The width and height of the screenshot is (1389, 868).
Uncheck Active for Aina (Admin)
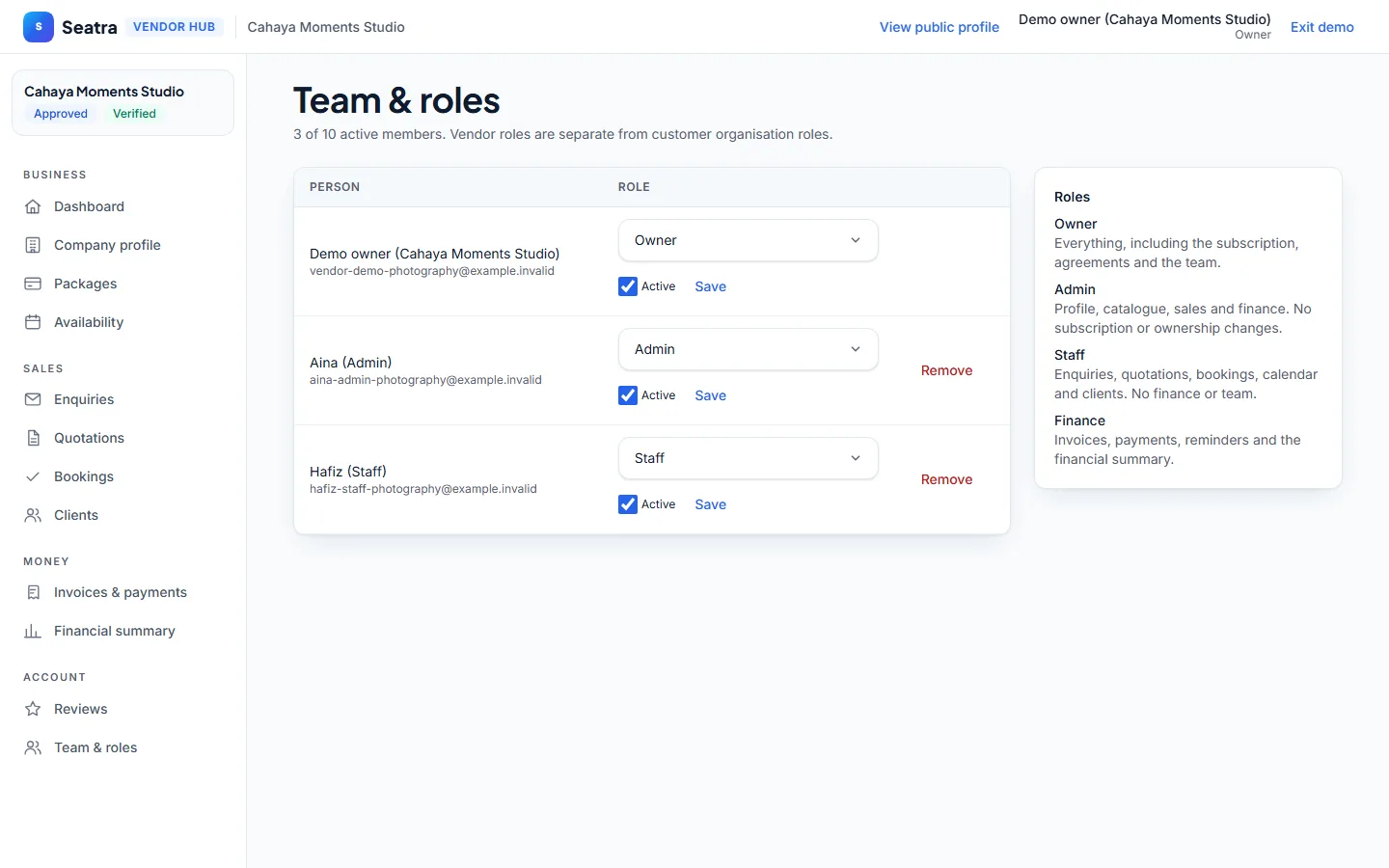click(x=628, y=395)
